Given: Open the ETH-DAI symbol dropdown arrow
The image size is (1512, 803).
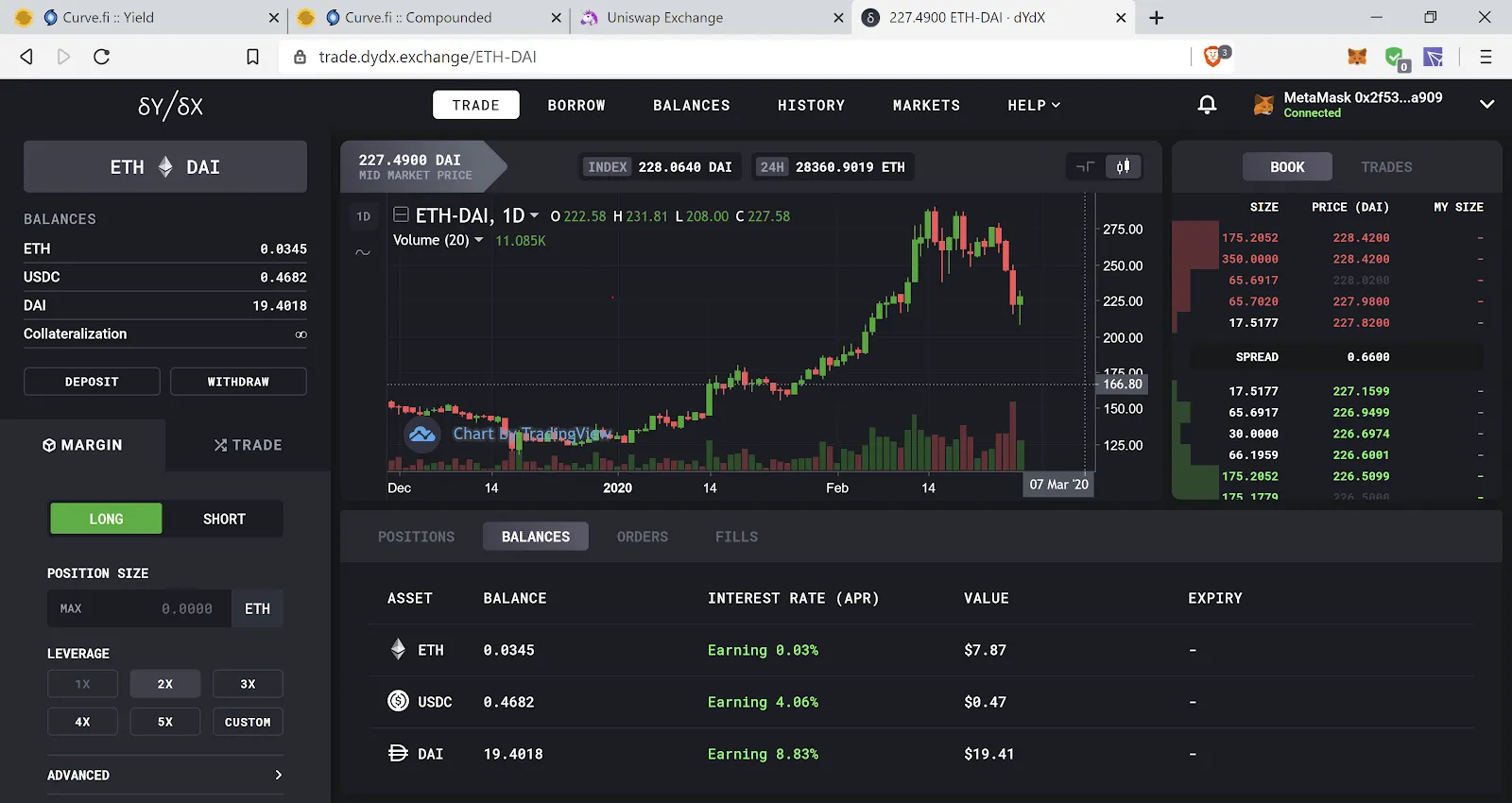Looking at the screenshot, I should [x=534, y=215].
